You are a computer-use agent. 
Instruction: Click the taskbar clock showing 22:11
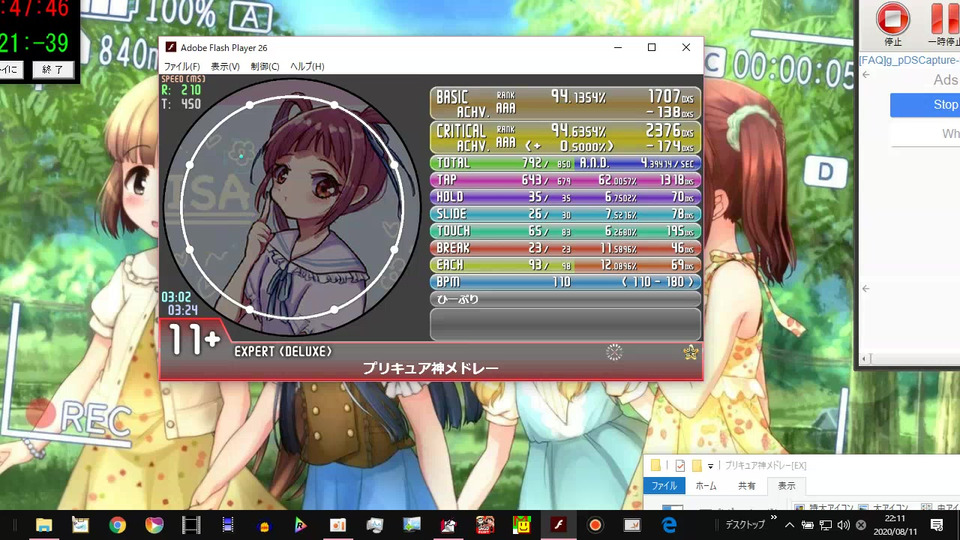pos(895,525)
